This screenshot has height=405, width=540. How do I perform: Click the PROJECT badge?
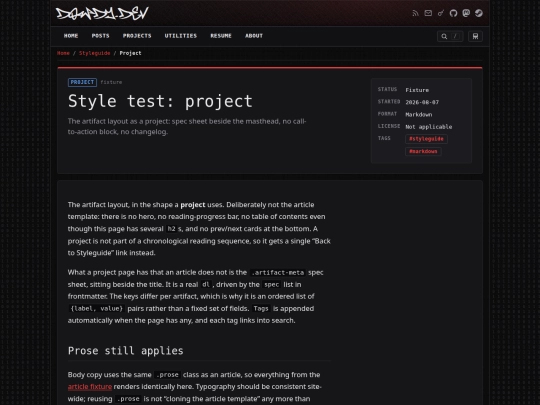[82, 82]
